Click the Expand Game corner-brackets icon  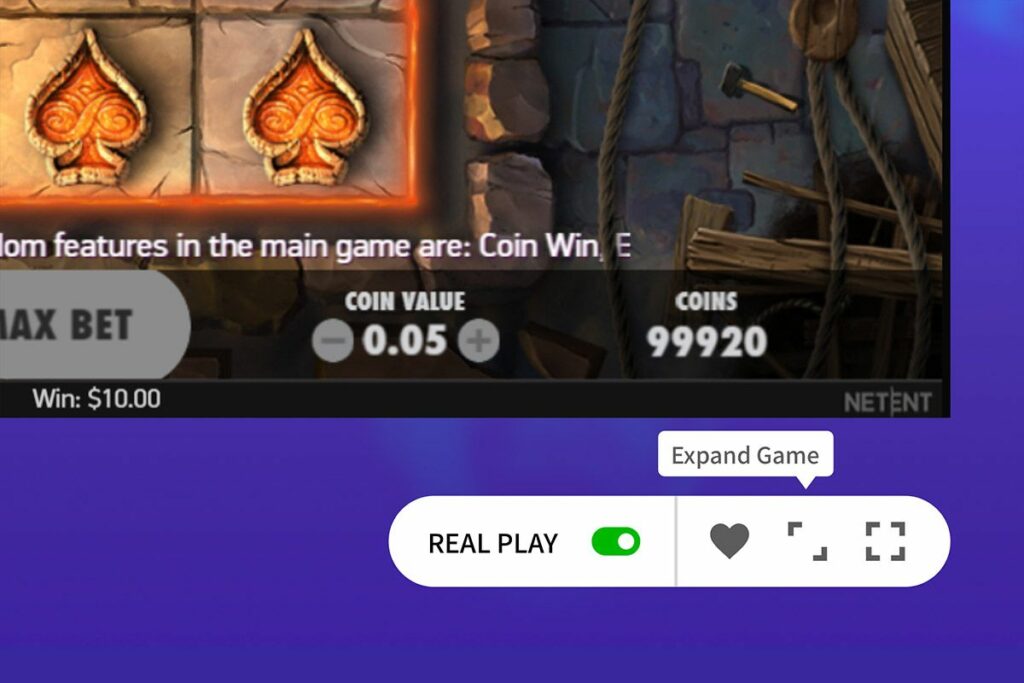click(807, 541)
